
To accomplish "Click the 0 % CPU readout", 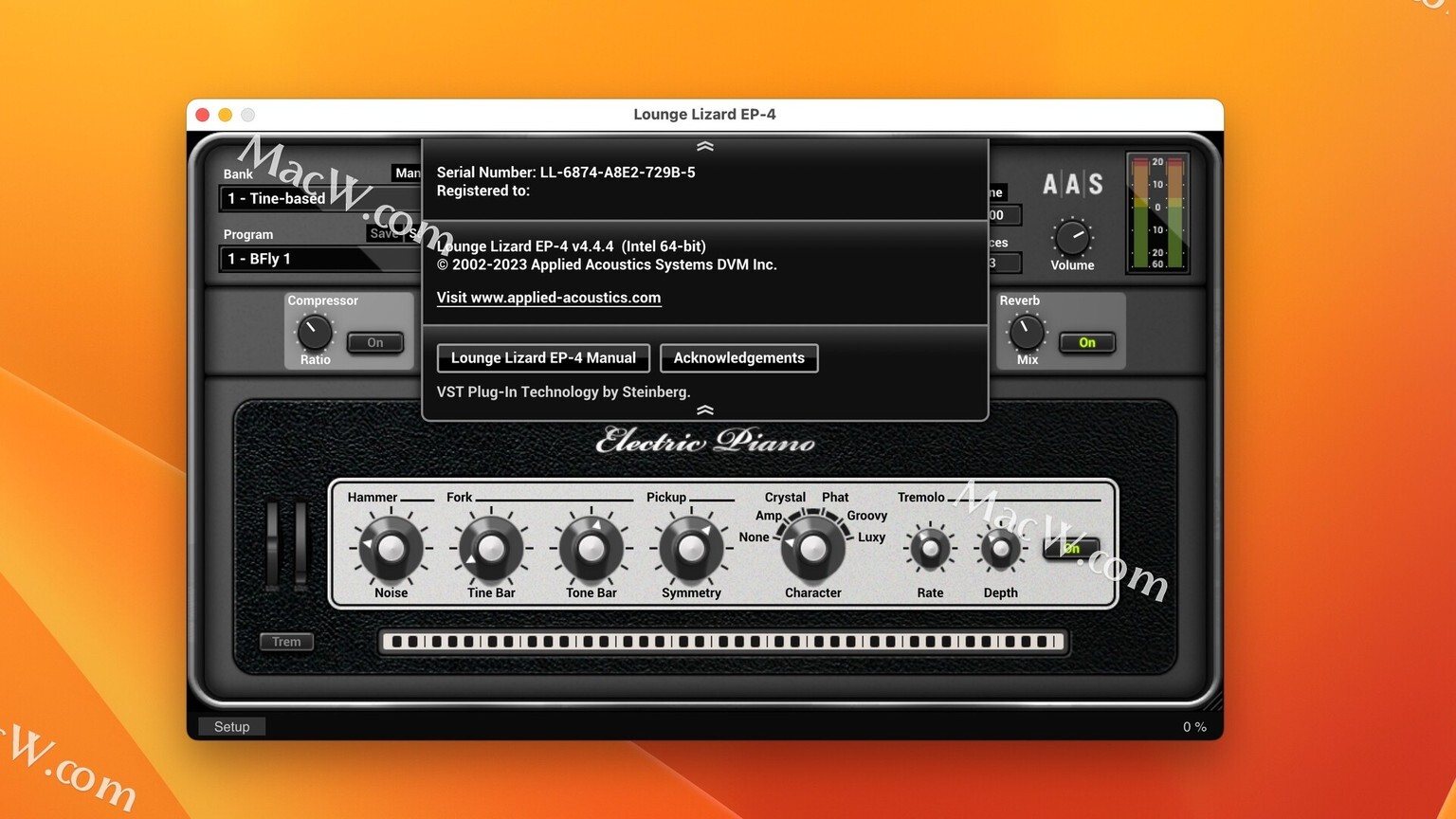I will click(1194, 726).
